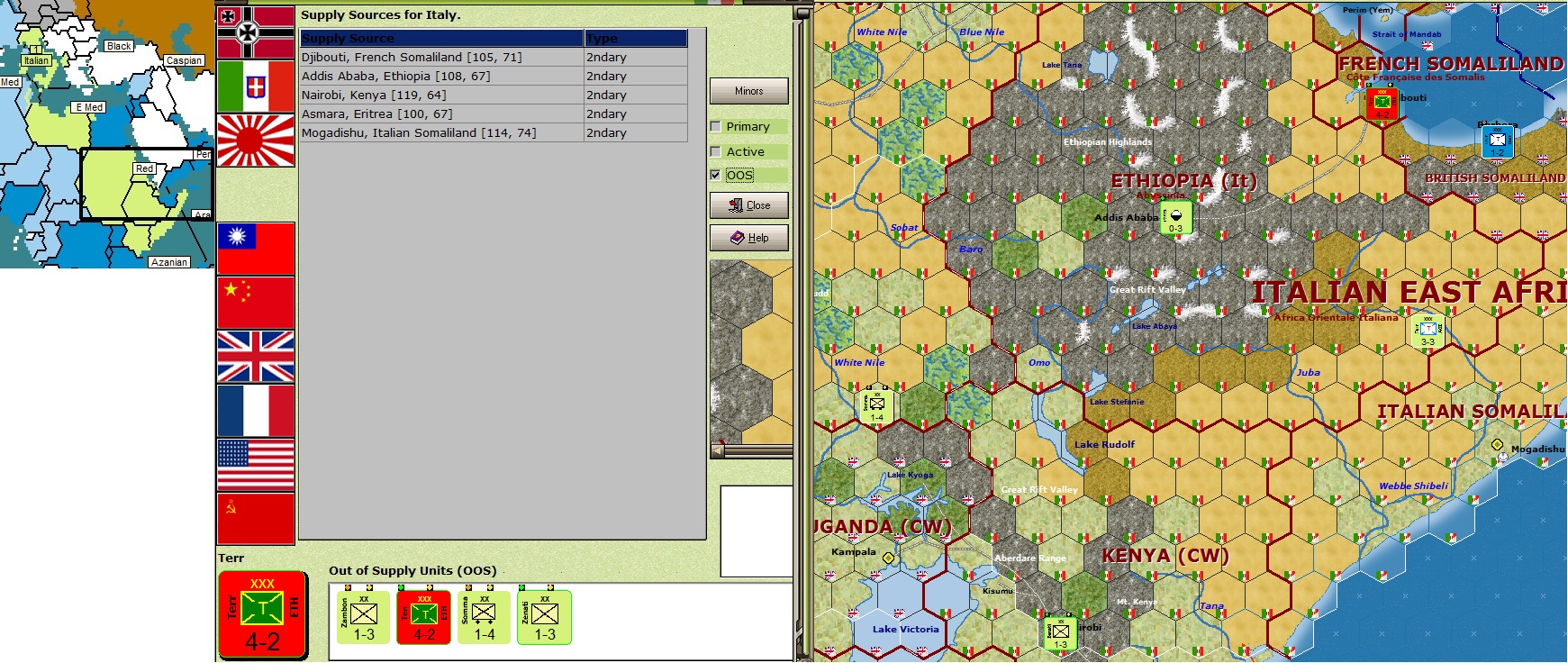1568x663 pixels.
Task: Select the red Terr ETH 4-2 unit in OOS list
Action: pos(423,617)
